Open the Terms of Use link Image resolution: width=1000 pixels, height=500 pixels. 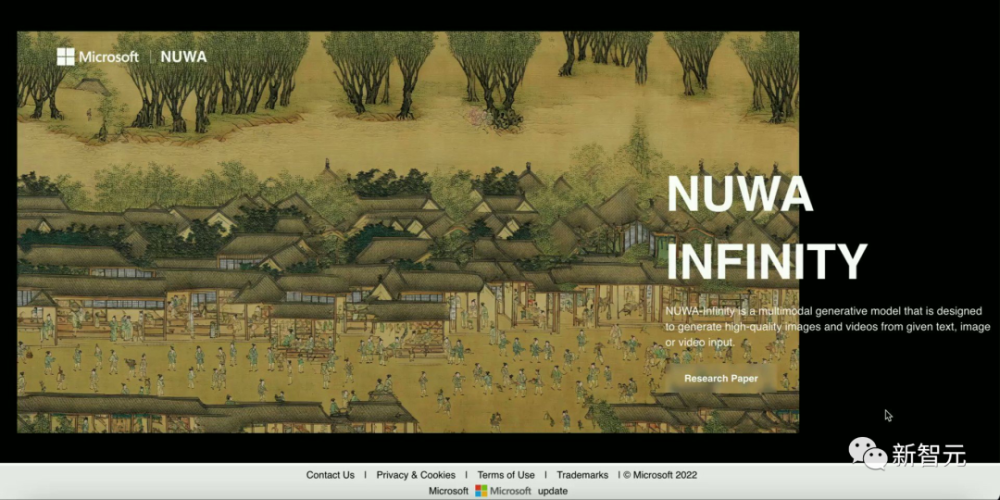coord(506,475)
